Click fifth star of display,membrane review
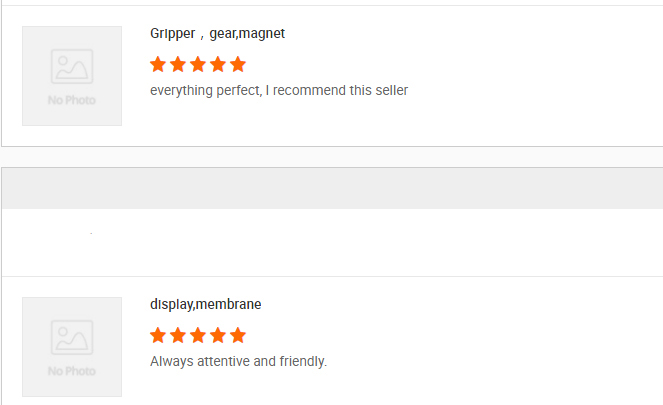 point(238,335)
